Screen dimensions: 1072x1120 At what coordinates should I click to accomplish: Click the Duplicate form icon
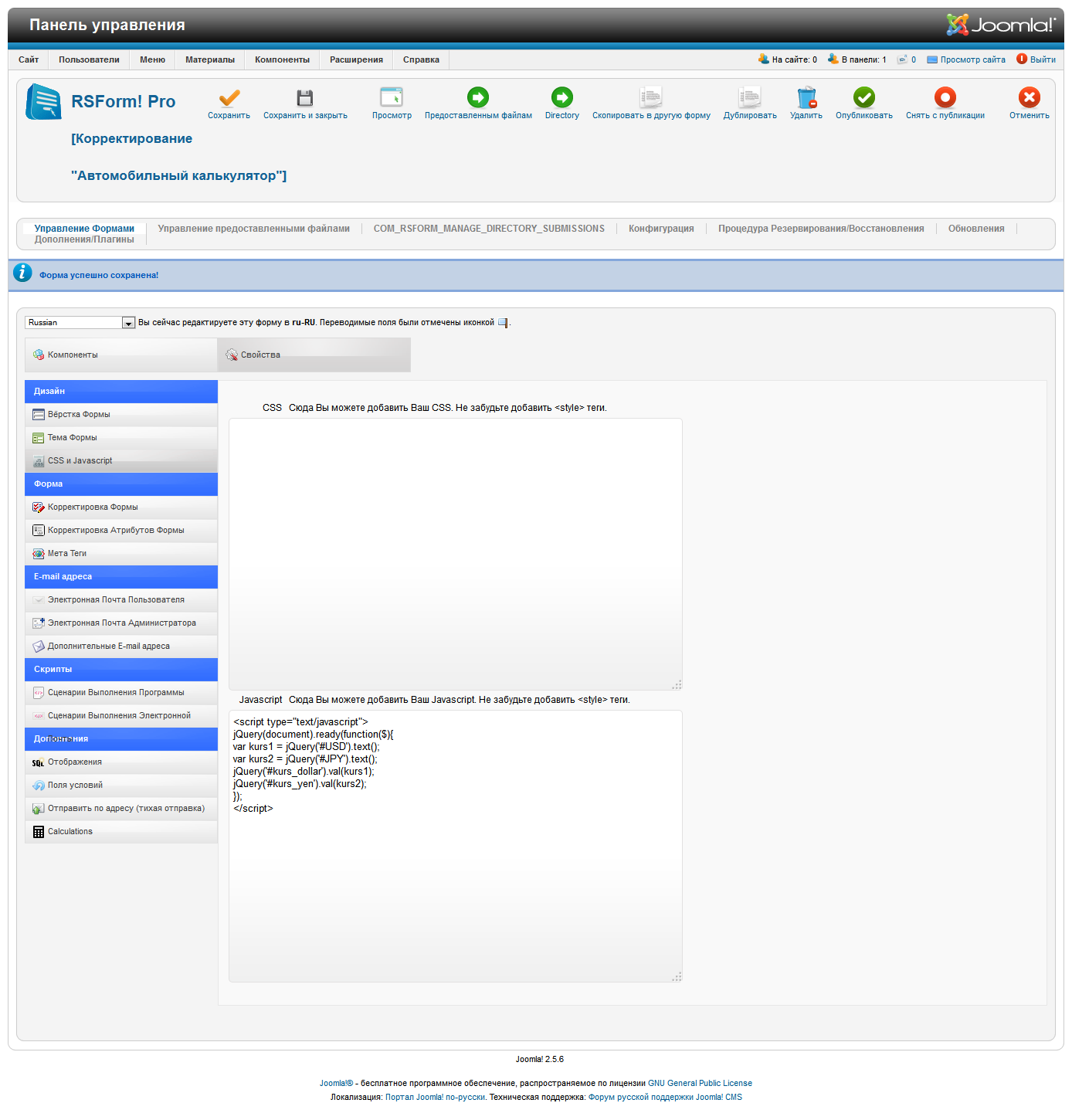(750, 97)
